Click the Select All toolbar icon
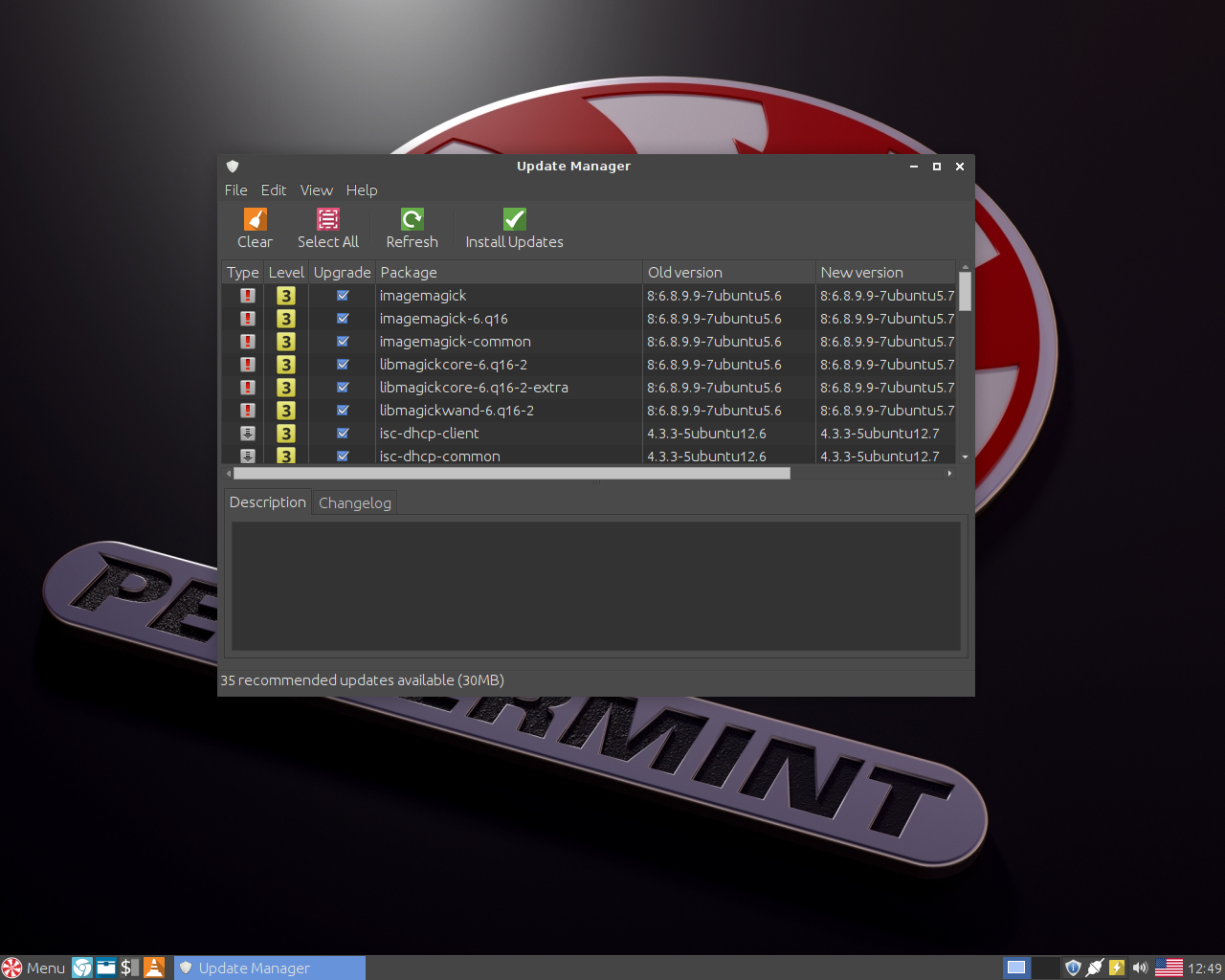This screenshot has width=1225, height=980. coord(328,219)
